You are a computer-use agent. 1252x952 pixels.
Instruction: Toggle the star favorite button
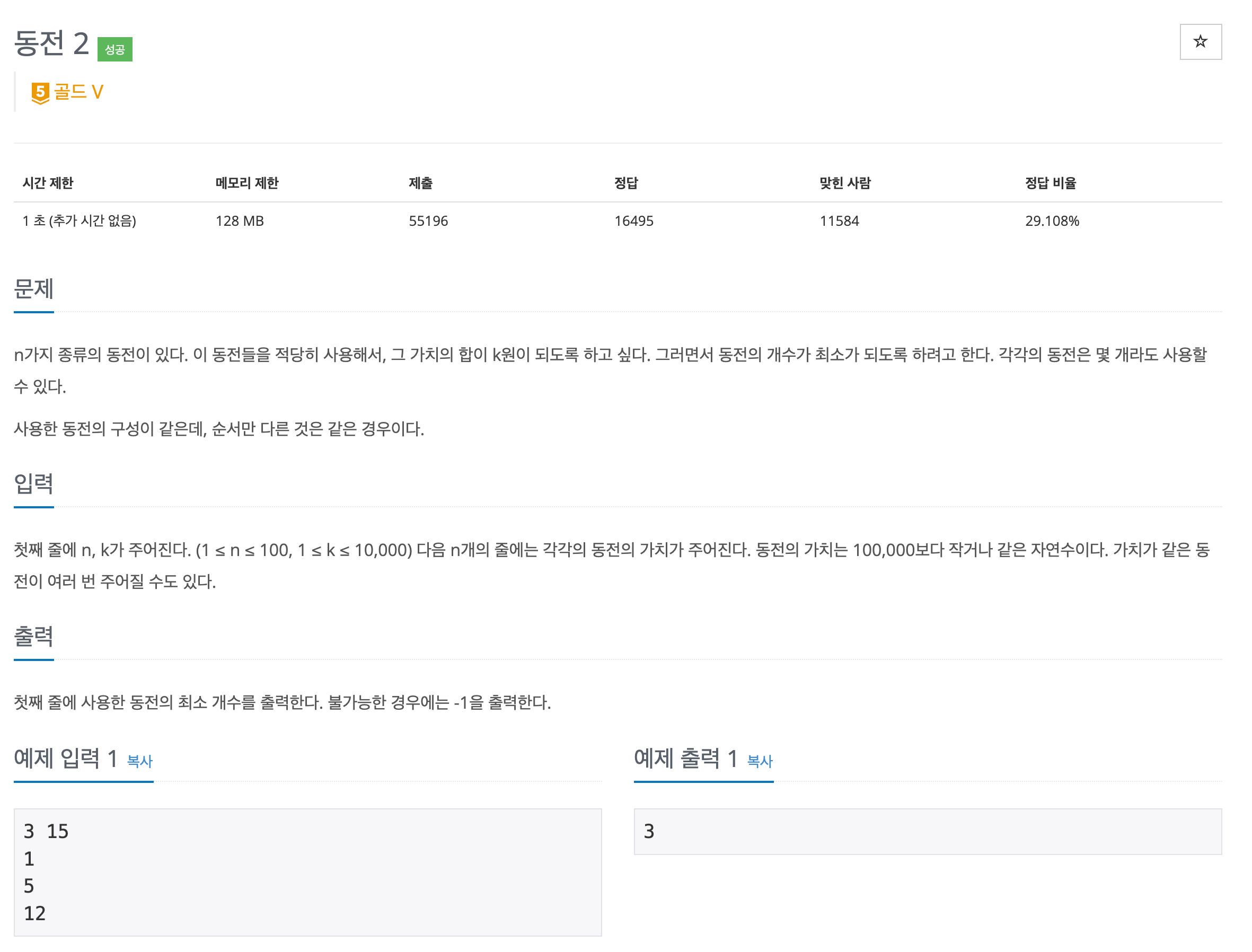coord(1200,41)
